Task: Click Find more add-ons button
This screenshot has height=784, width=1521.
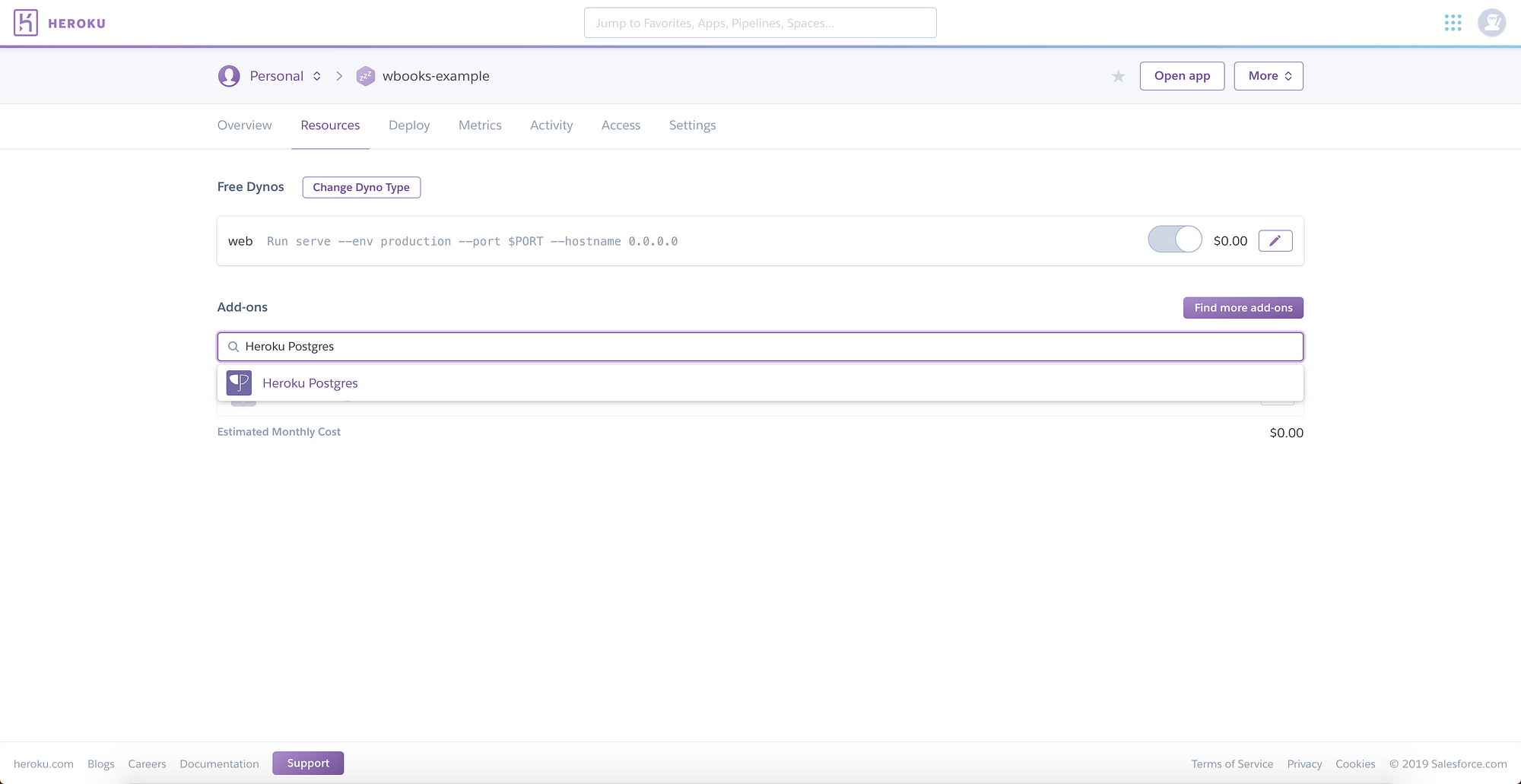Action: click(1243, 308)
